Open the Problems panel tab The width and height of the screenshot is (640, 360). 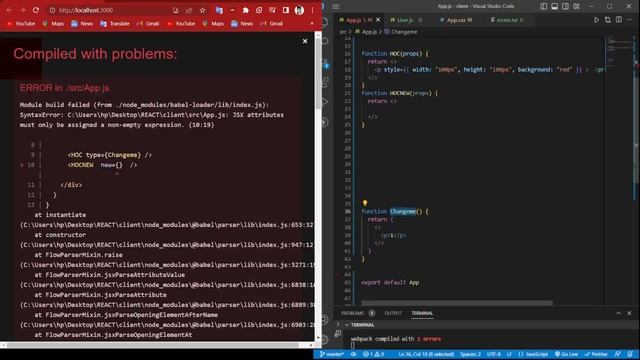[x=358, y=313]
